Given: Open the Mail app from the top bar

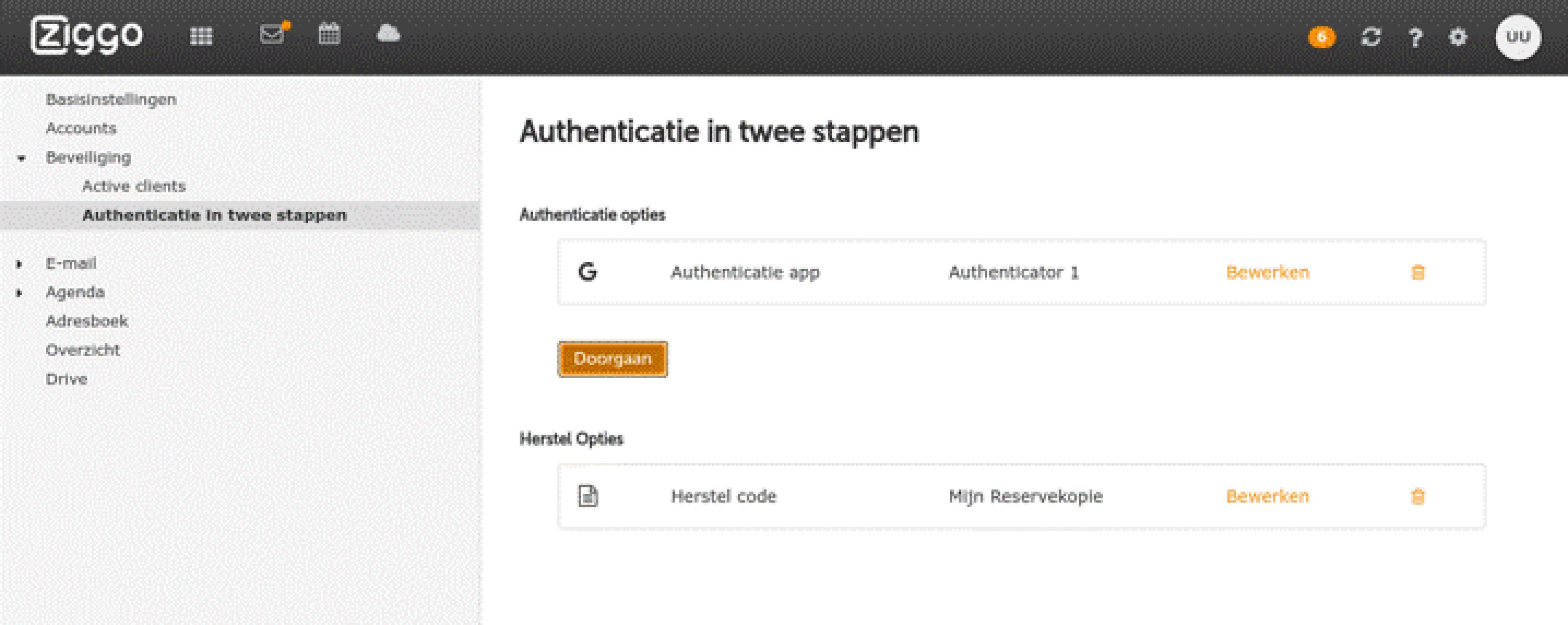Looking at the screenshot, I should 273,35.
